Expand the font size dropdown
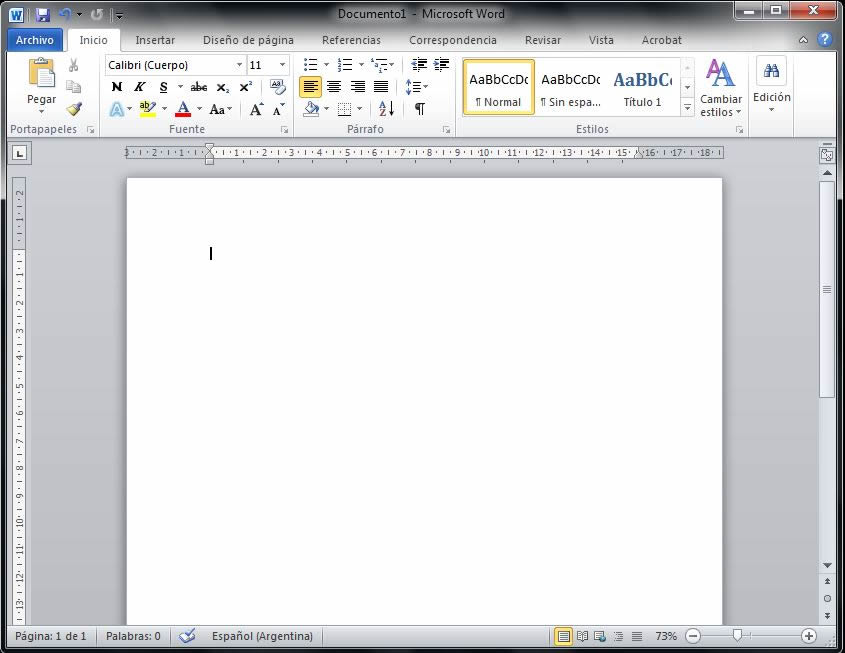Screen dimensions: 845x653 pyautogui.click(x=282, y=65)
